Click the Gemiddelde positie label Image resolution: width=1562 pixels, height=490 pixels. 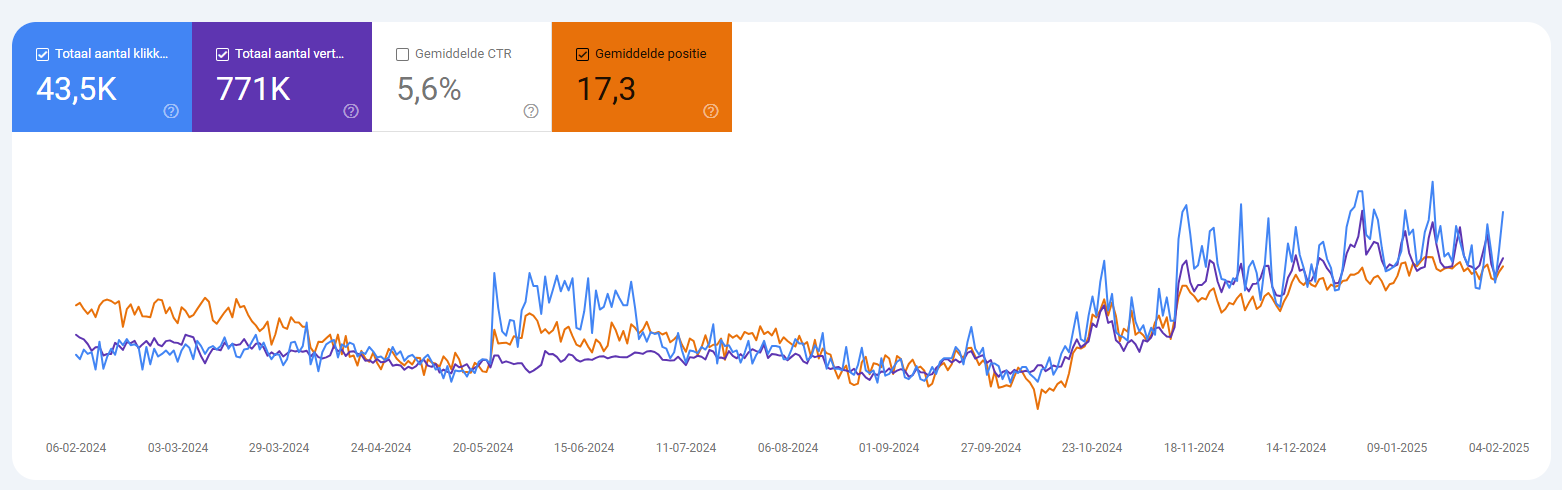point(650,54)
